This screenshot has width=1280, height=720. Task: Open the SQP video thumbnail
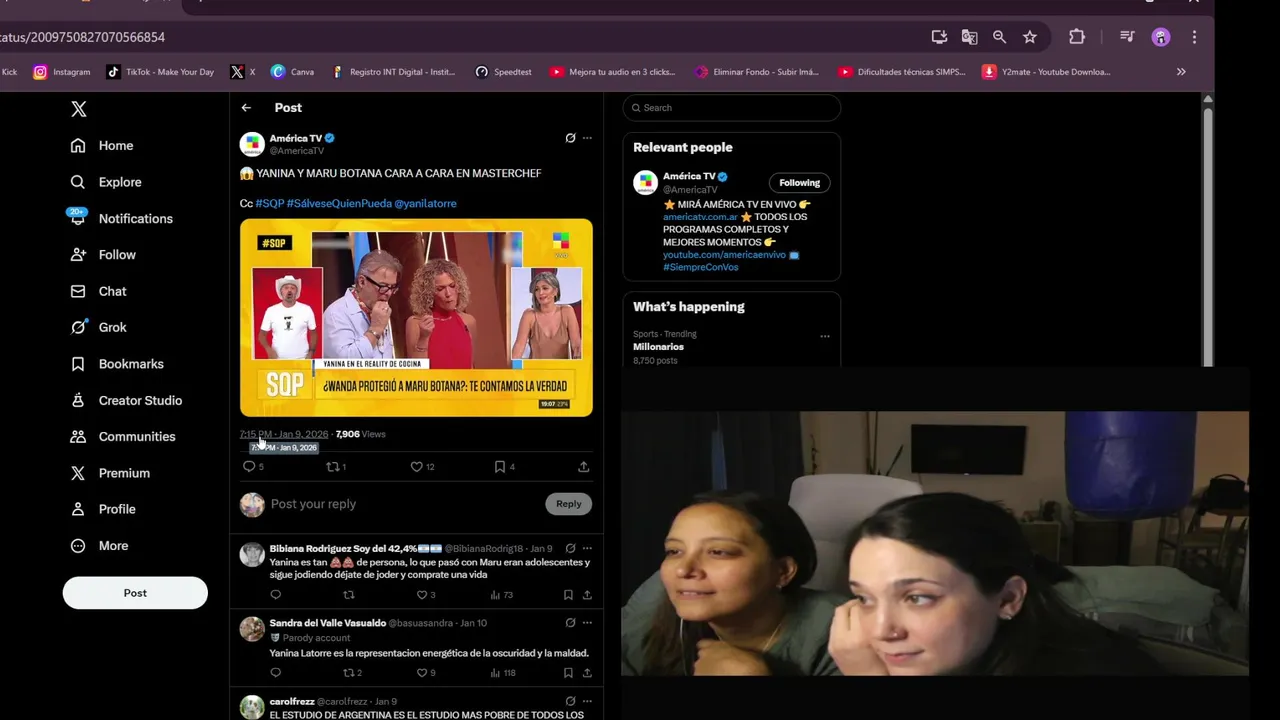point(416,317)
